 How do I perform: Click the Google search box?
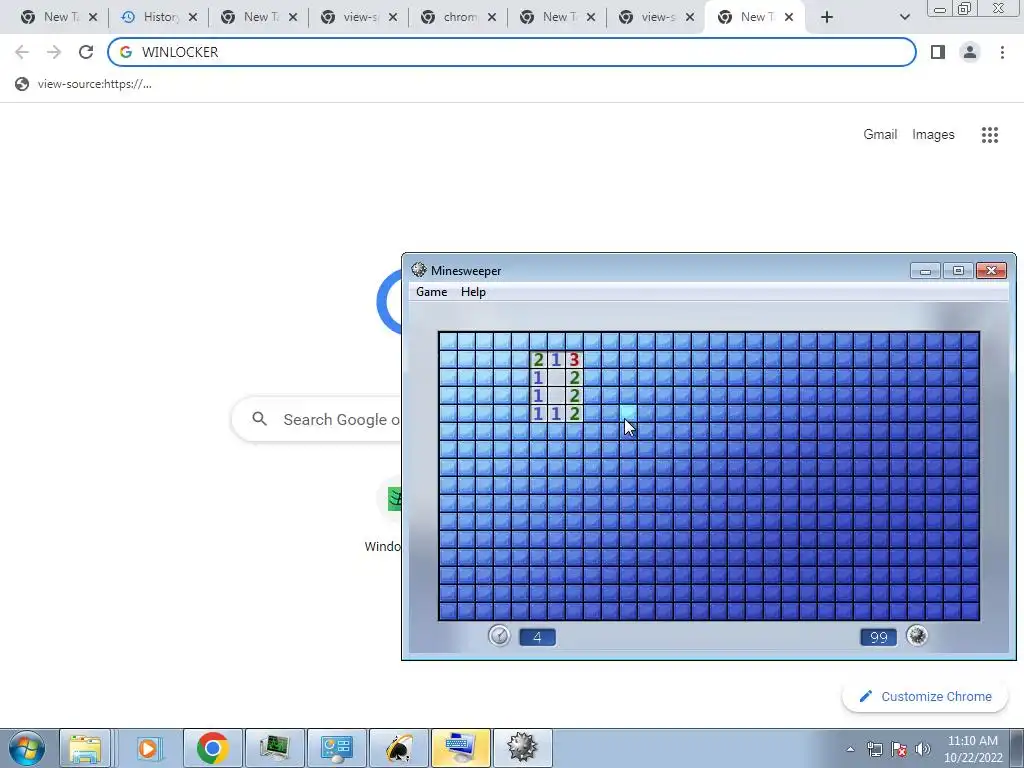pyautogui.click(x=317, y=419)
